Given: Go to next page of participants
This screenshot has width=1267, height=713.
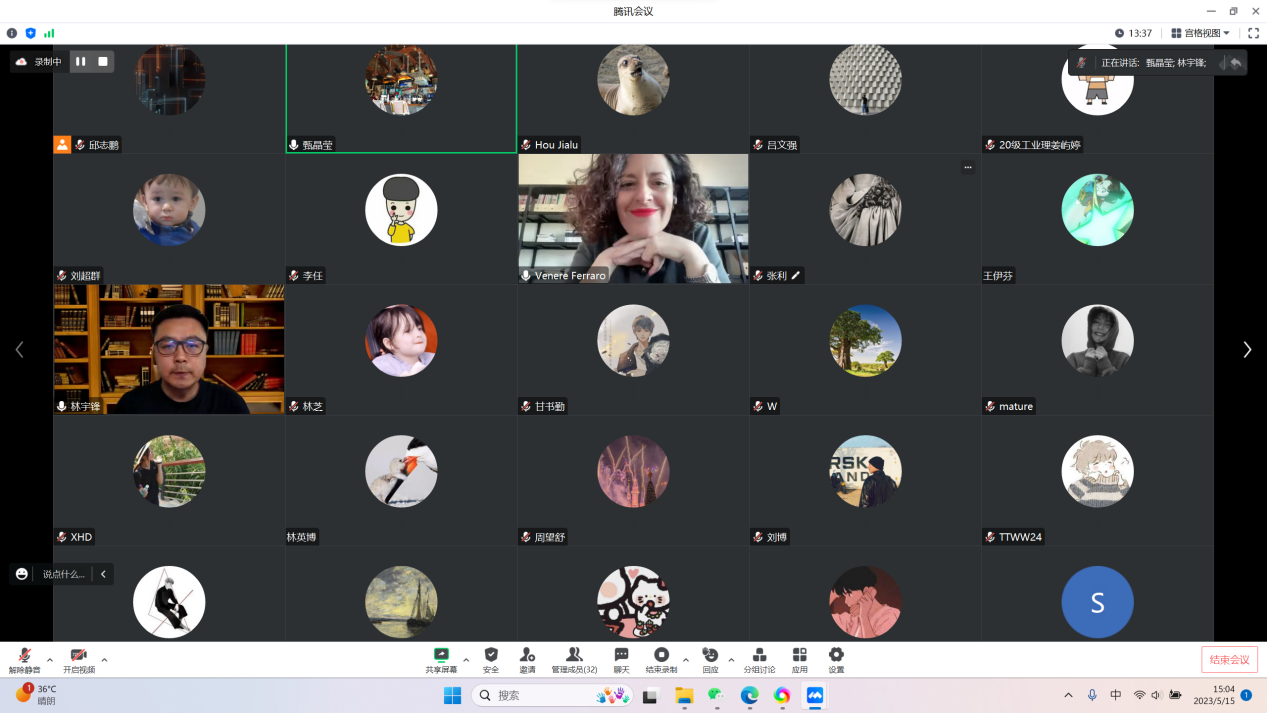Looking at the screenshot, I should click(x=1246, y=349).
